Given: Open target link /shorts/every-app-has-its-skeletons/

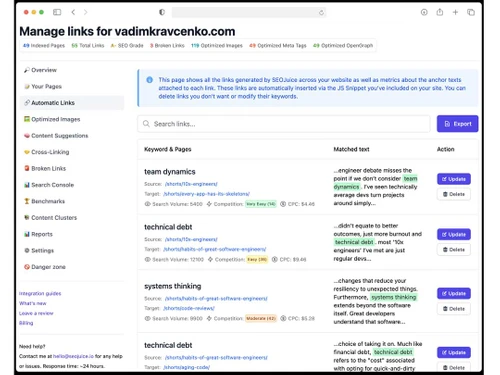Looking at the screenshot, I should pos(206,194).
